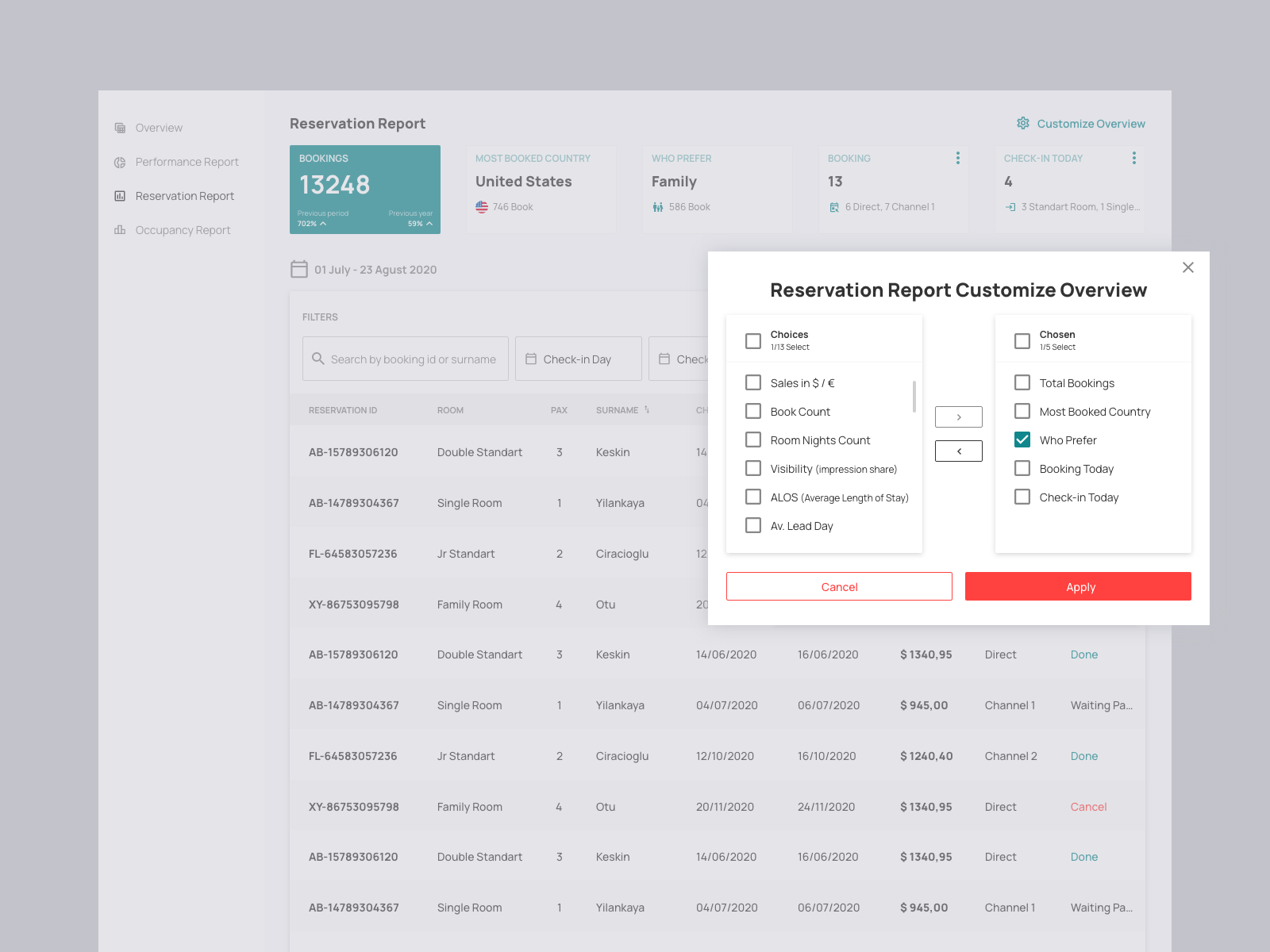Click the calendar icon beside the date range
1270x952 pixels.
[299, 269]
